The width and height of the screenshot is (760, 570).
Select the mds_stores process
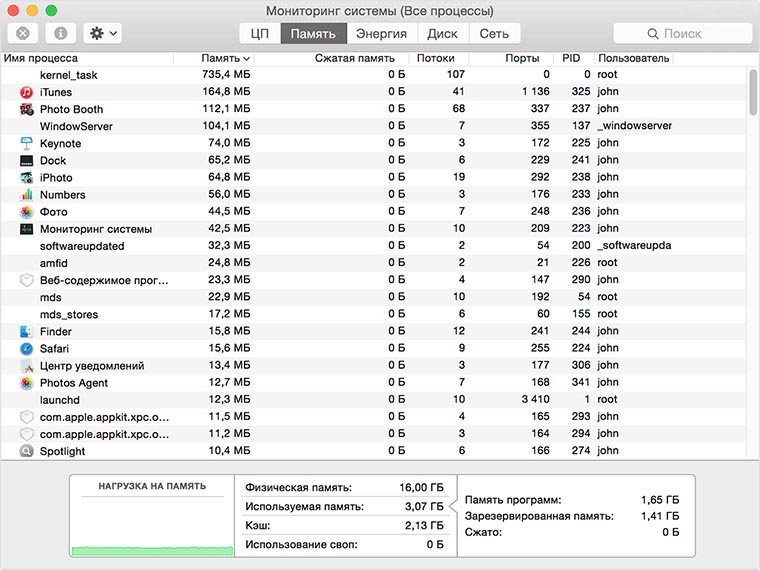[373, 315]
